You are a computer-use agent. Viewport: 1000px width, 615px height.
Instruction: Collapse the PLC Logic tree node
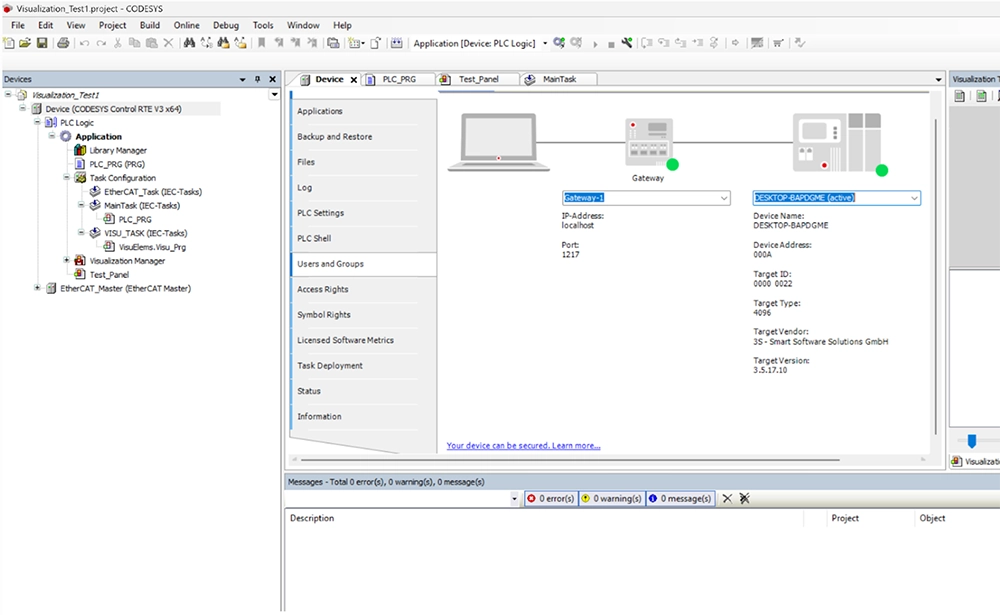(x=37, y=122)
